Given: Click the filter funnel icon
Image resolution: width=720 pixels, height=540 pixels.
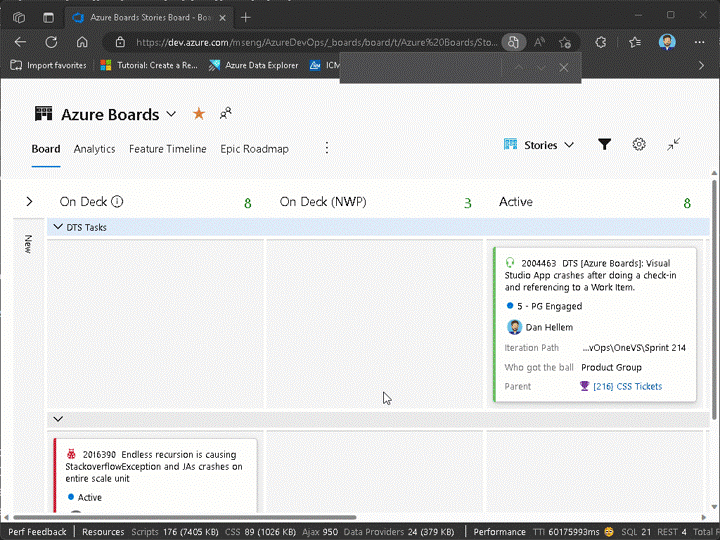Looking at the screenshot, I should coord(604,145).
